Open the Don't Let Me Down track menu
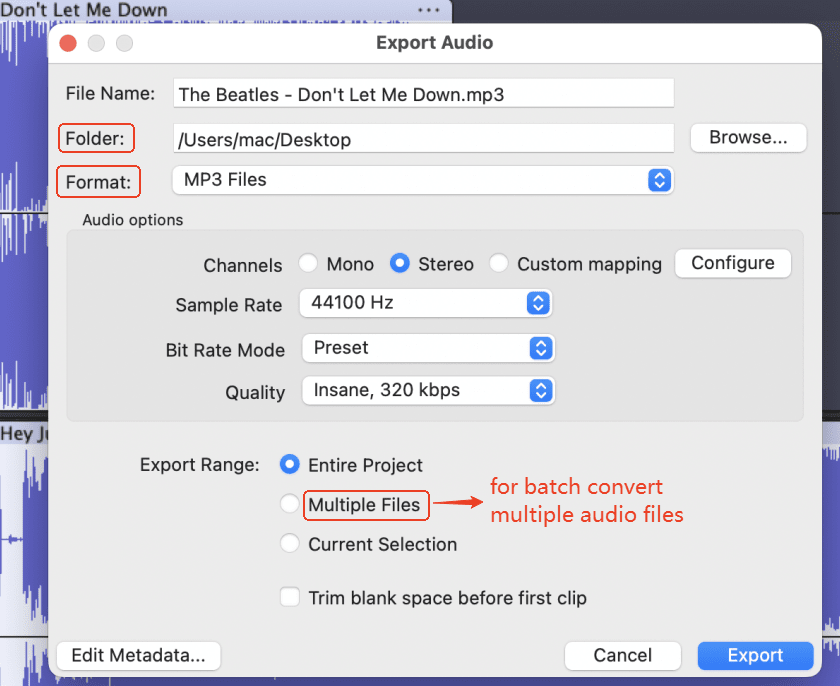This screenshot has width=840, height=686. point(428,10)
